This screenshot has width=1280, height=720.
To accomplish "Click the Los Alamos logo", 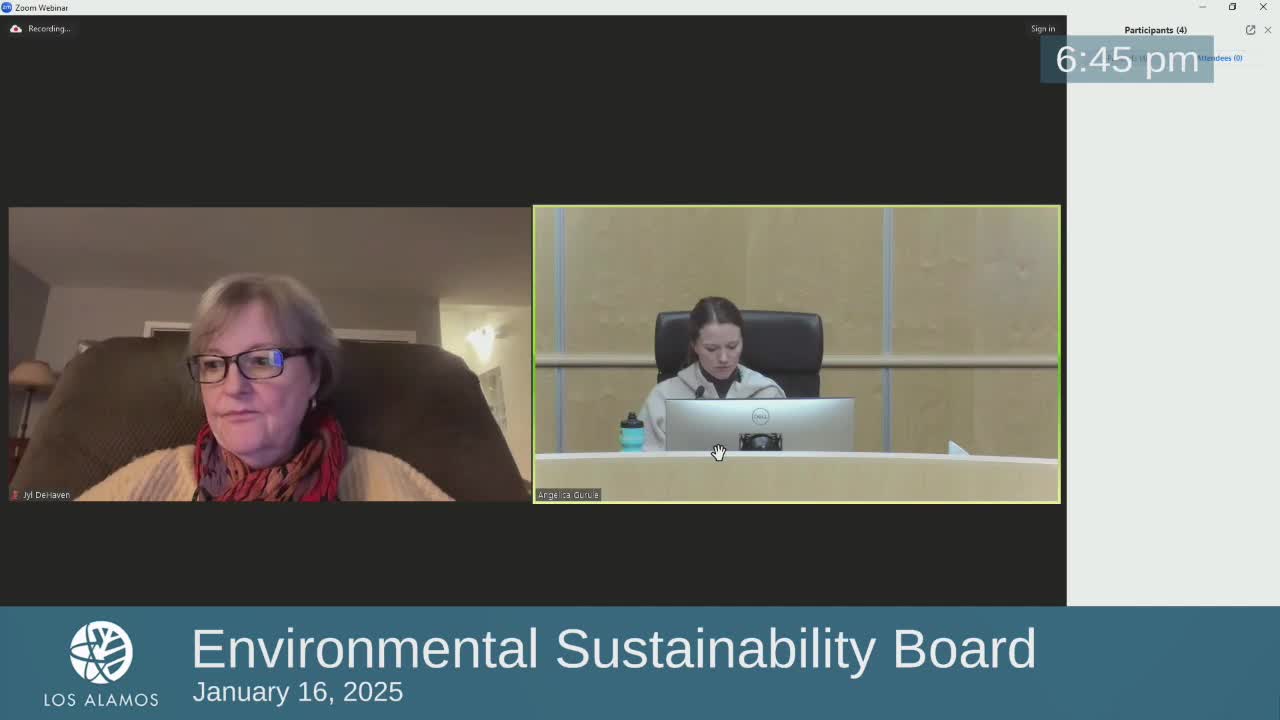I will (x=101, y=664).
